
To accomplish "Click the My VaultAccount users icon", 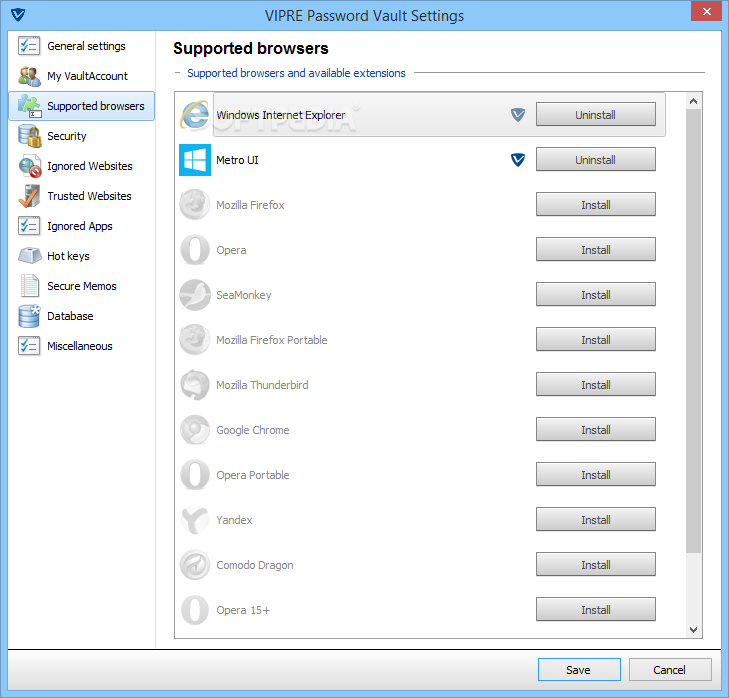I will [x=29, y=76].
